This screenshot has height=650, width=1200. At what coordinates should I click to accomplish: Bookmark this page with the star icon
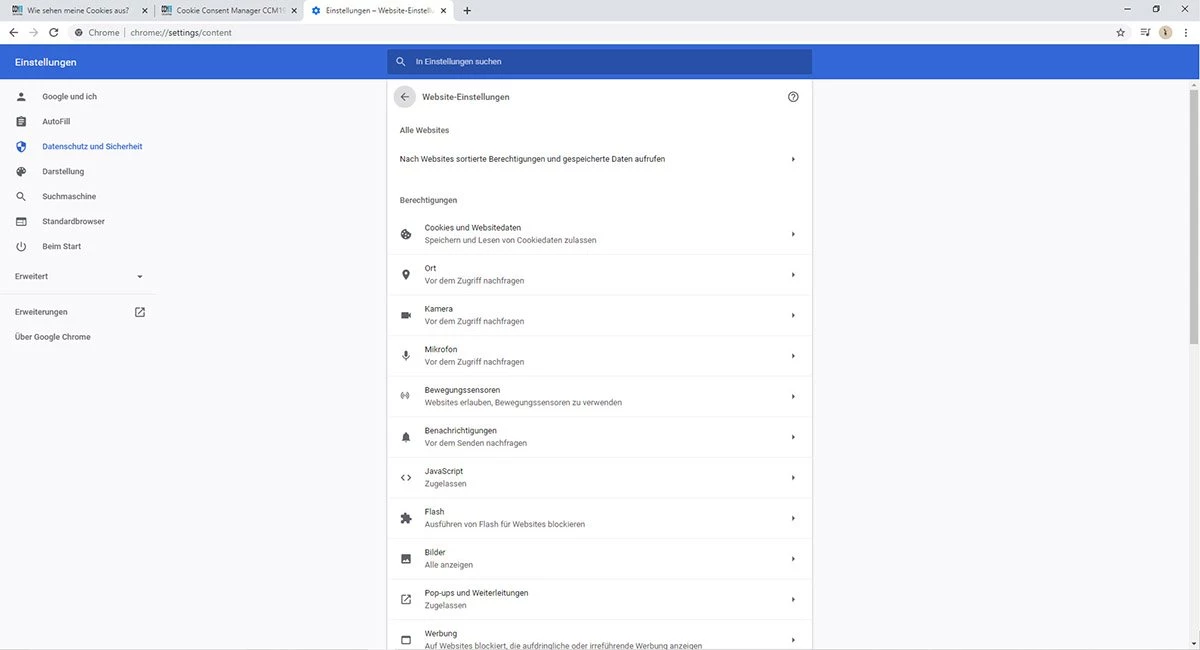(x=1120, y=32)
